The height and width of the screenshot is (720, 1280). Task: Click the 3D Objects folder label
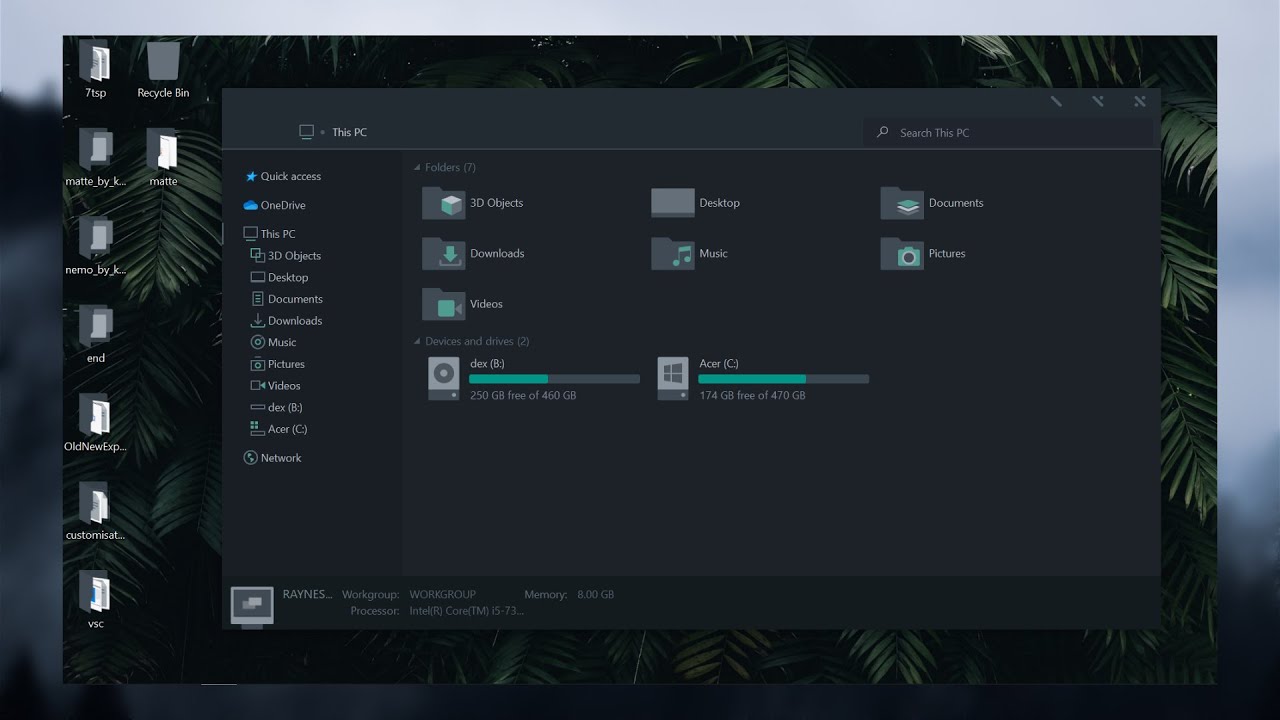tap(497, 203)
